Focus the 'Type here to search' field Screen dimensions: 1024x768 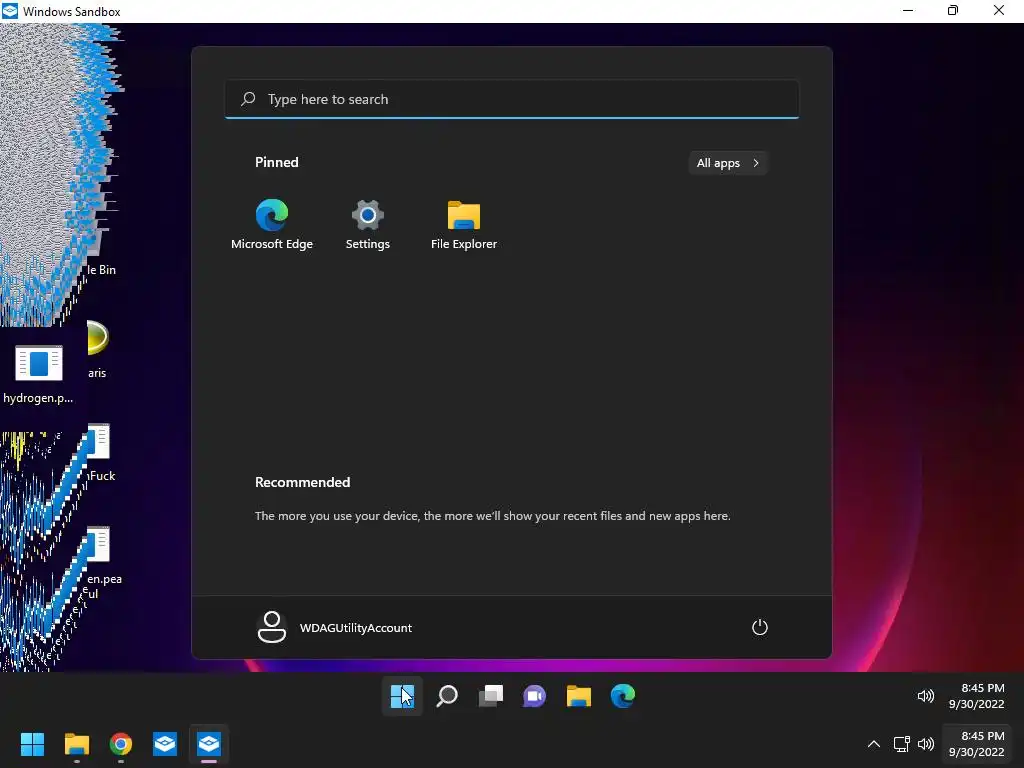[512, 99]
